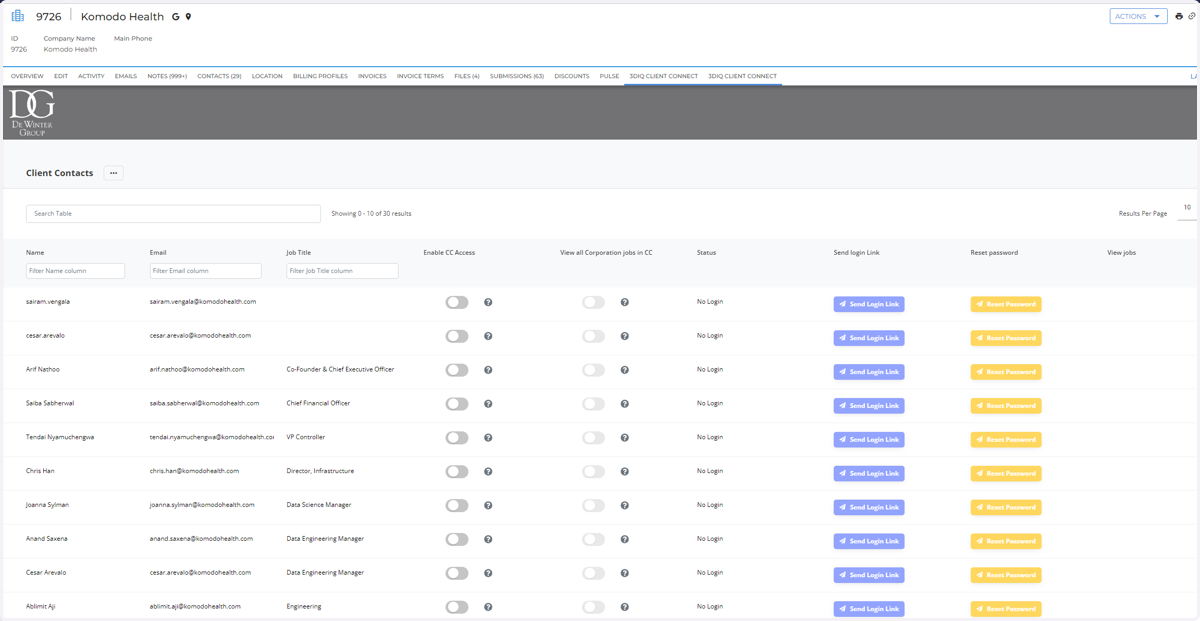Send Login Link to sairam.vergala

click(x=869, y=304)
